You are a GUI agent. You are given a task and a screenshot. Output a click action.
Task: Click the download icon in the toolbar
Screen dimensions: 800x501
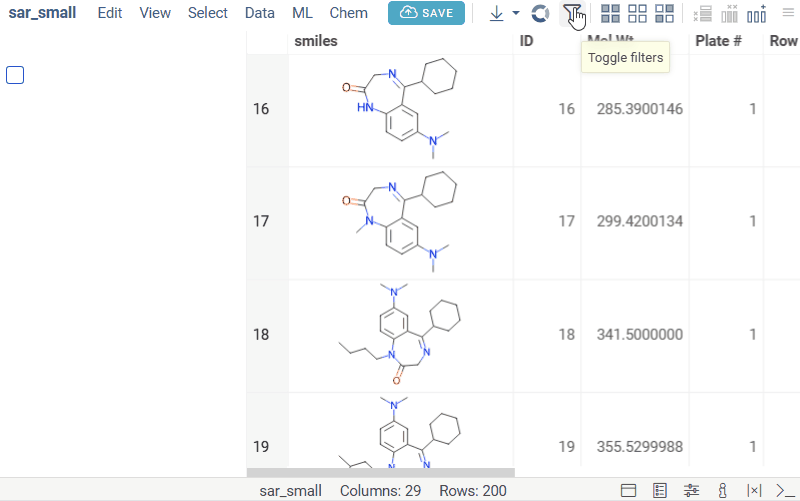point(497,13)
